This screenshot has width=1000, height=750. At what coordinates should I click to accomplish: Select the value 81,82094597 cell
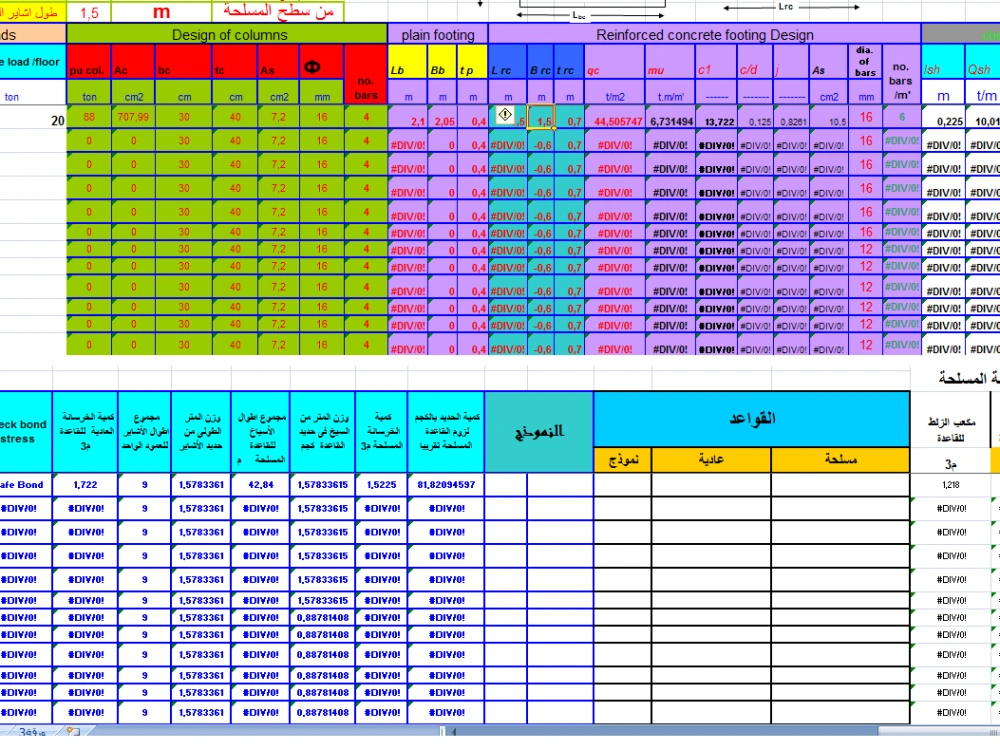446,485
